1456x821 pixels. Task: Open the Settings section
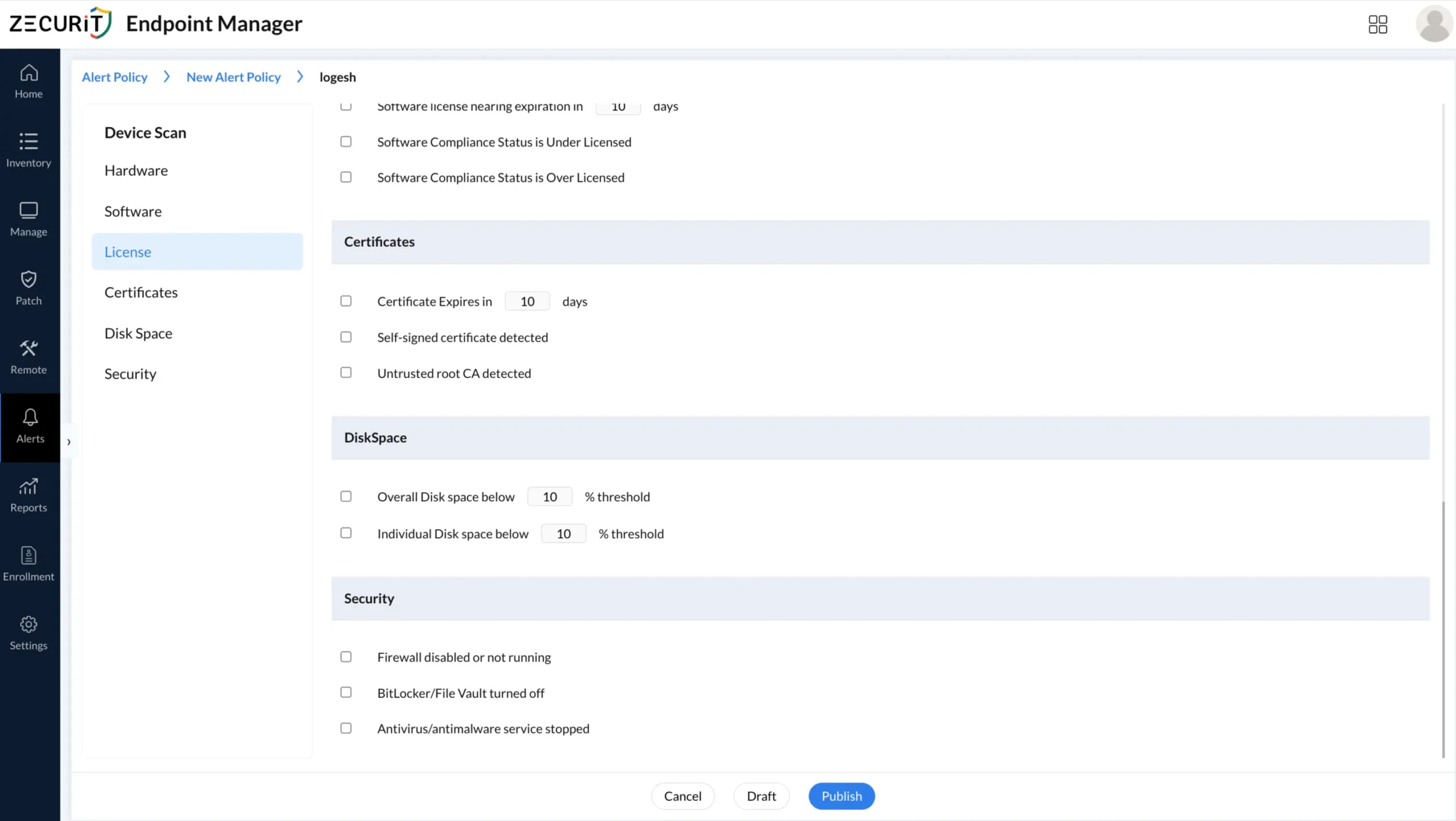[x=28, y=632]
